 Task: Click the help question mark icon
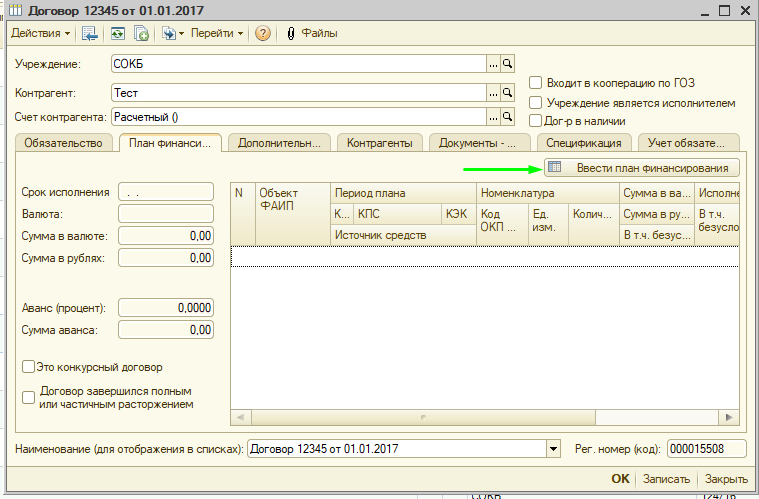pos(263,33)
